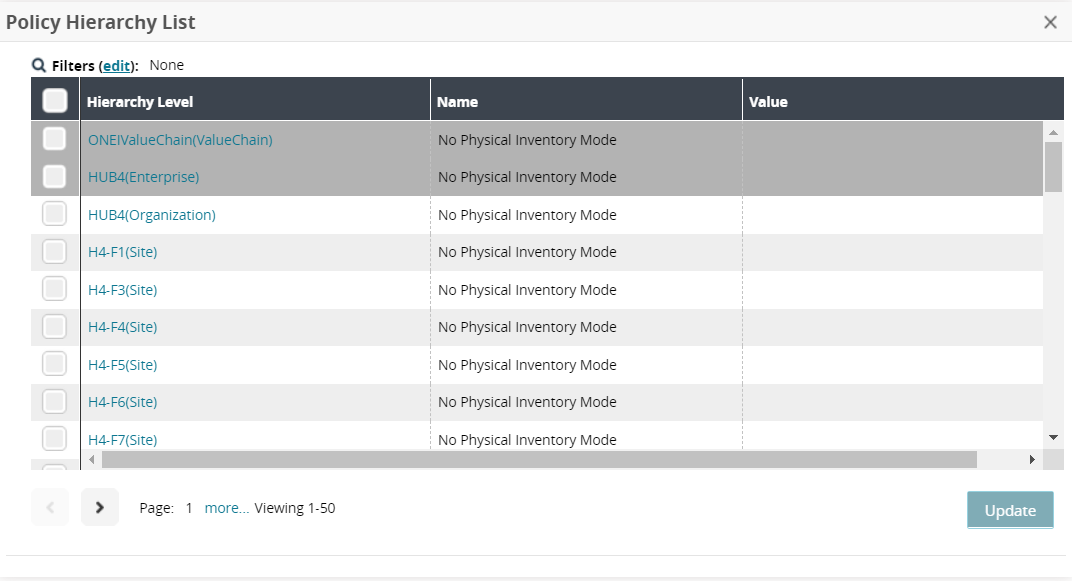Sort by the Name column header
Screen dimensions: 1072x581
(x=457, y=102)
